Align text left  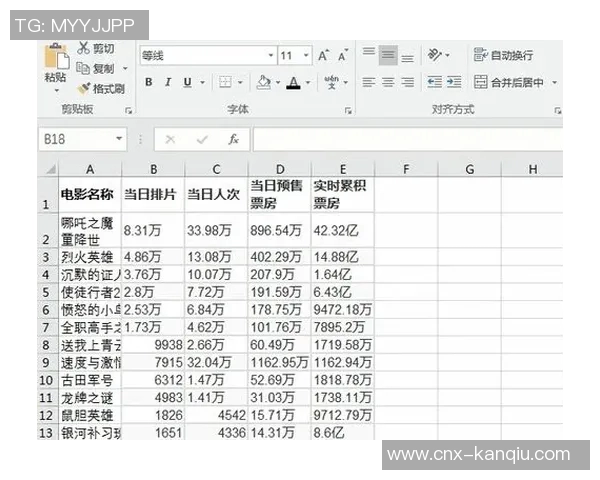pos(369,82)
